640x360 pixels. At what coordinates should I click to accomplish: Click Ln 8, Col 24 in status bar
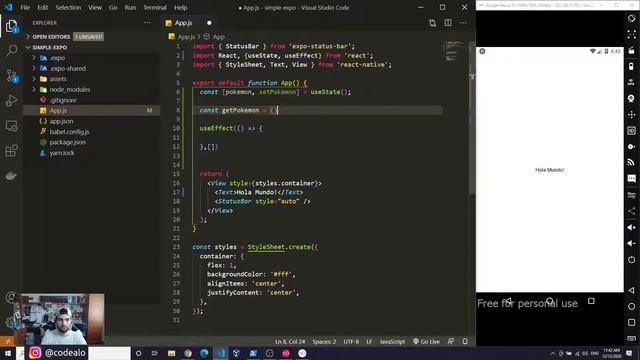coord(290,342)
